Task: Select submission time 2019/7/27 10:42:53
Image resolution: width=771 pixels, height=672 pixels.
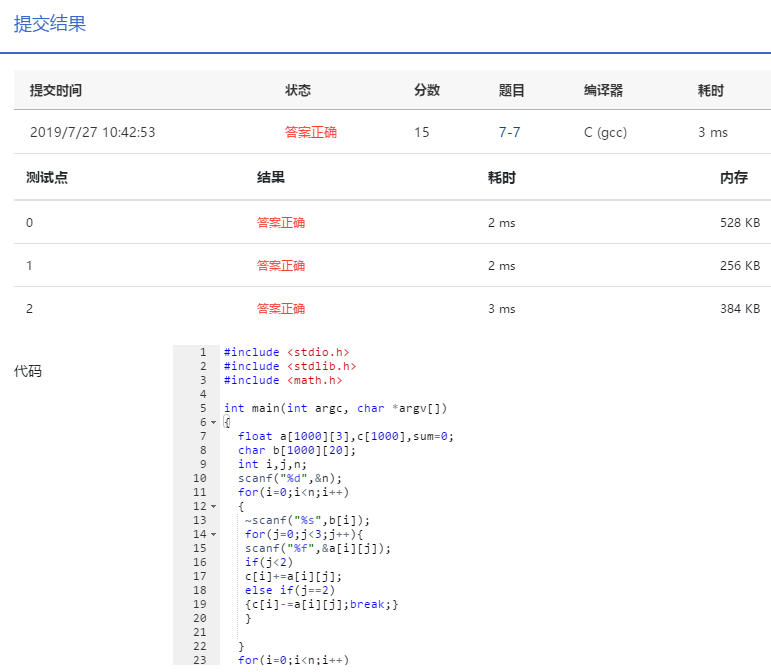Action: (x=92, y=132)
